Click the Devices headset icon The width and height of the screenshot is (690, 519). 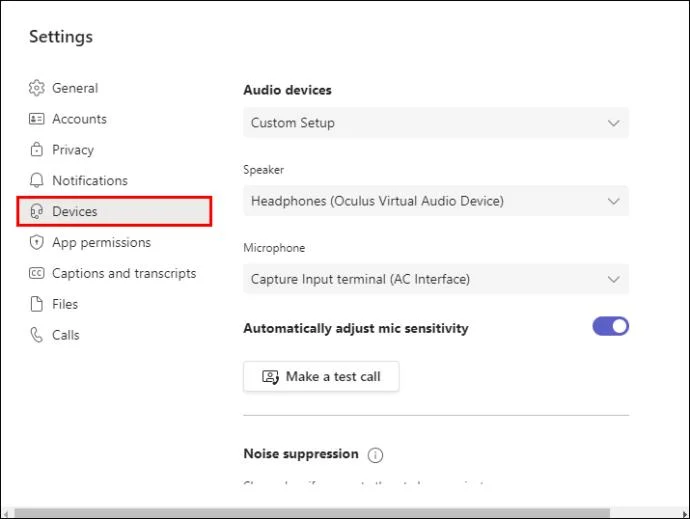pyautogui.click(x=37, y=212)
